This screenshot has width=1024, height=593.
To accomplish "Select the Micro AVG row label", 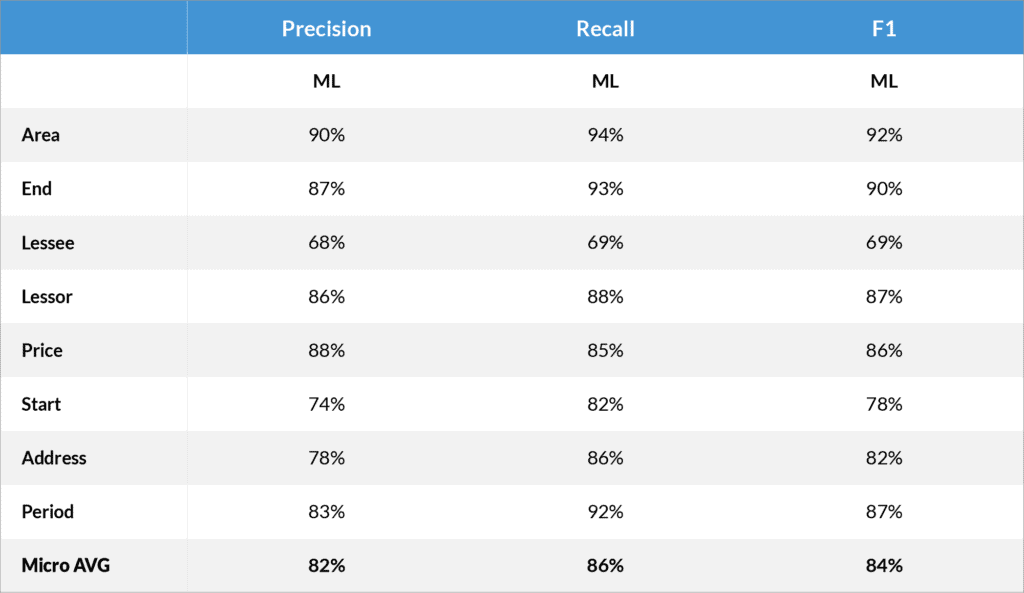I will pyautogui.click(x=66, y=566).
